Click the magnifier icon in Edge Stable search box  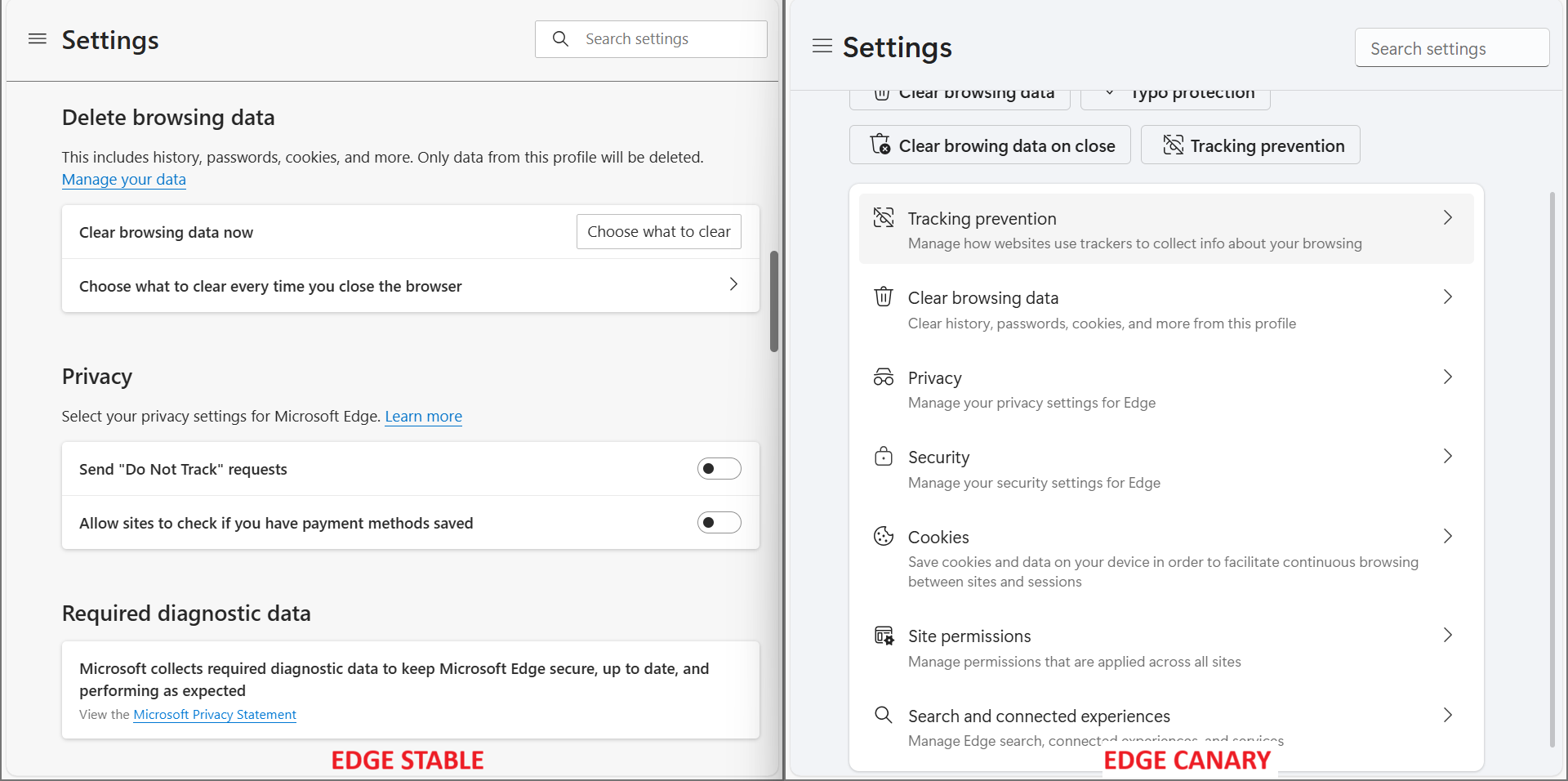[560, 38]
